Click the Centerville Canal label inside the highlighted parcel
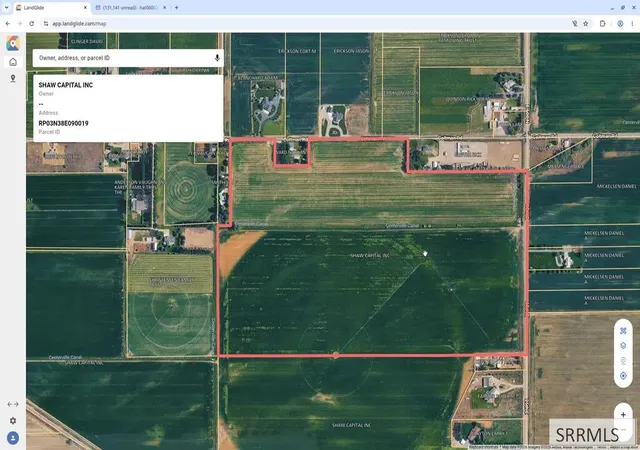The width and height of the screenshot is (640, 450). [x=402, y=226]
